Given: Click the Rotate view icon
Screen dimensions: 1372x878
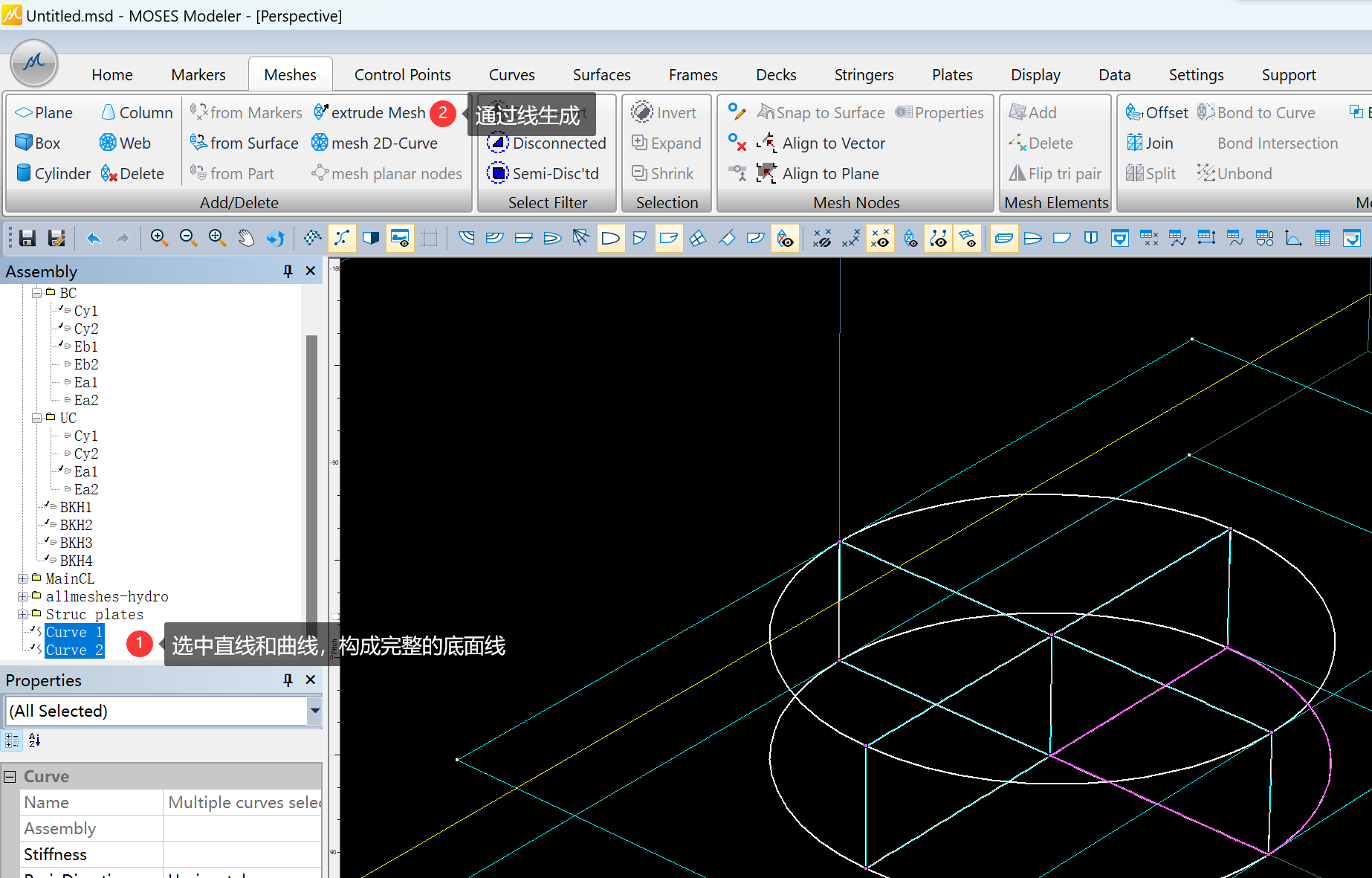Looking at the screenshot, I should click(276, 238).
